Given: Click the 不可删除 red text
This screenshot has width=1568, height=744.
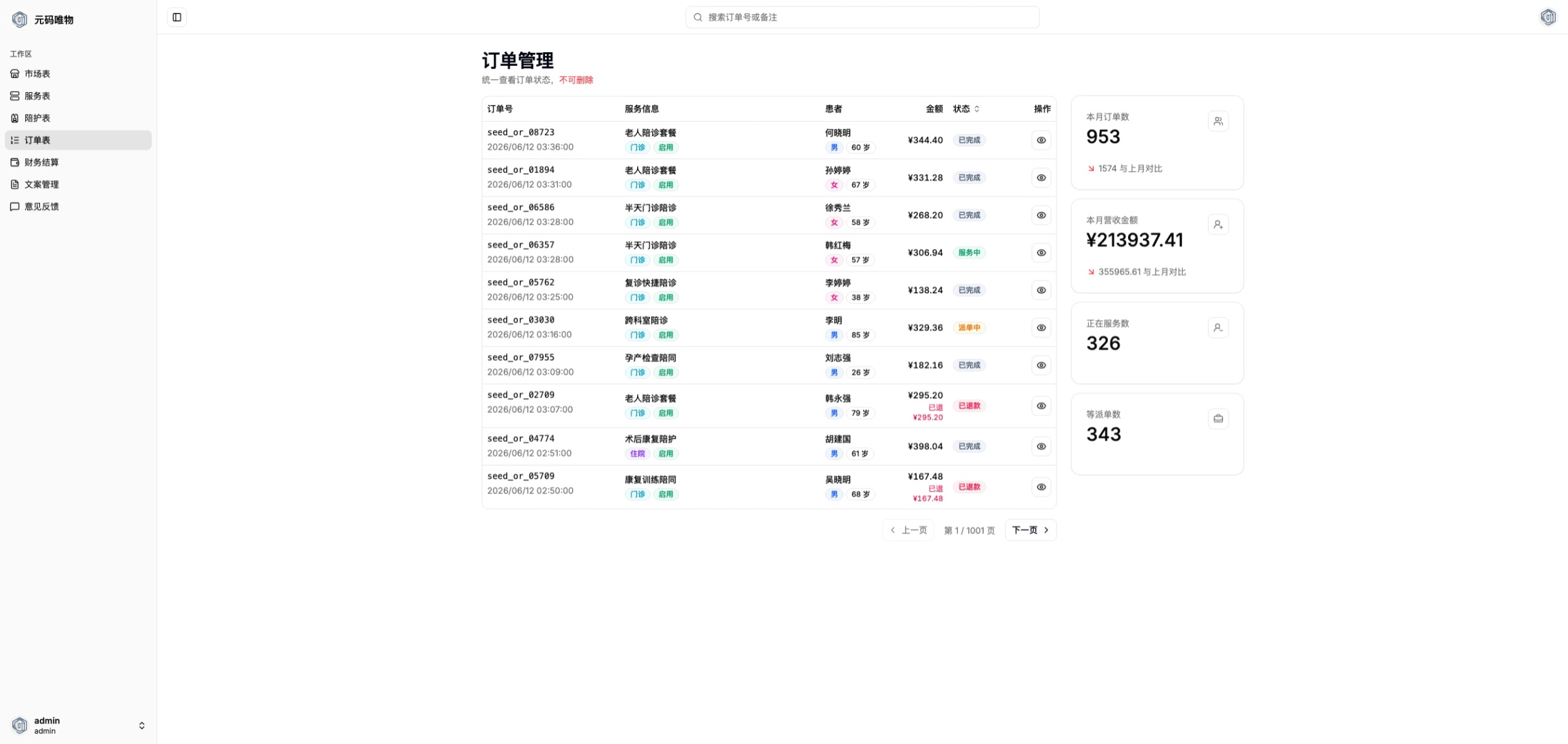Looking at the screenshot, I should point(576,80).
